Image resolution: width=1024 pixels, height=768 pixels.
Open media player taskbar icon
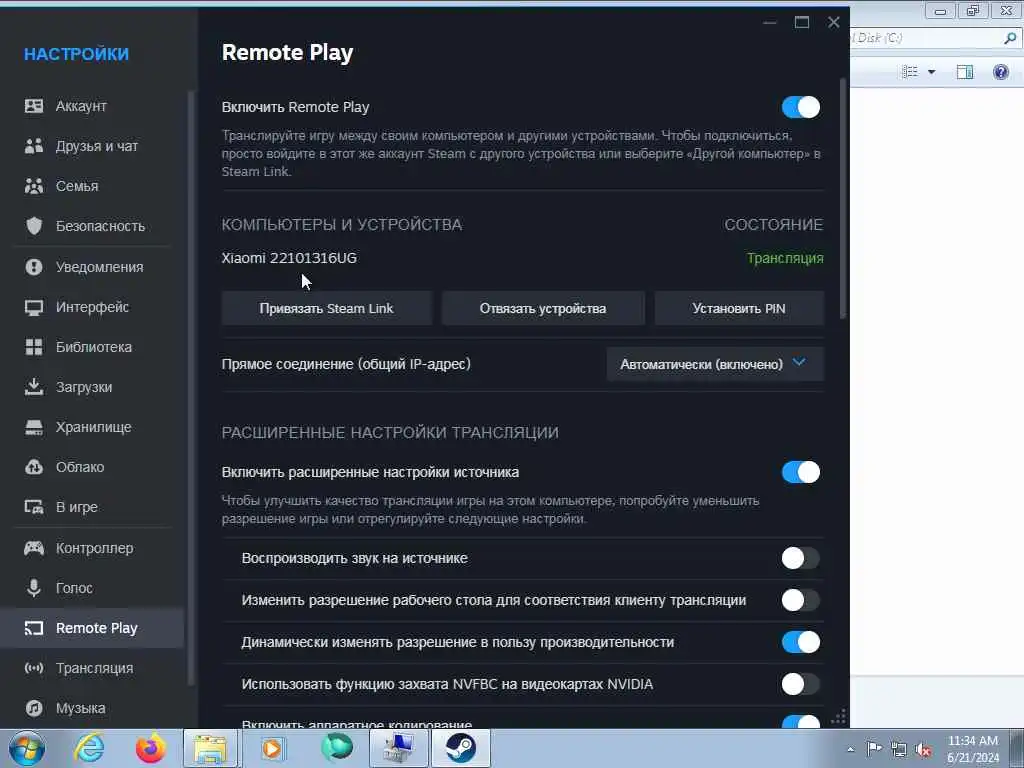(272, 748)
